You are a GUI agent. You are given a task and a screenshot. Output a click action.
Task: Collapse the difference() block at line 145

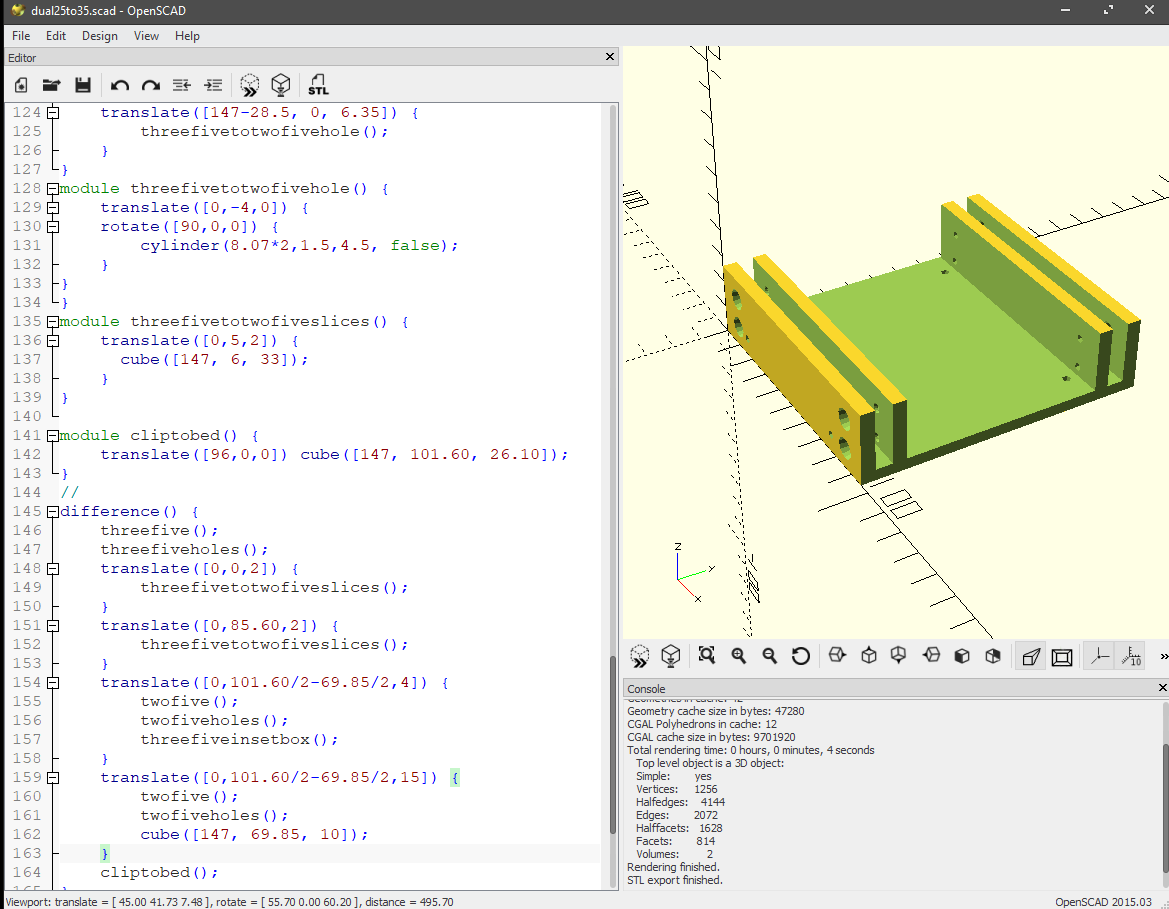click(x=52, y=512)
